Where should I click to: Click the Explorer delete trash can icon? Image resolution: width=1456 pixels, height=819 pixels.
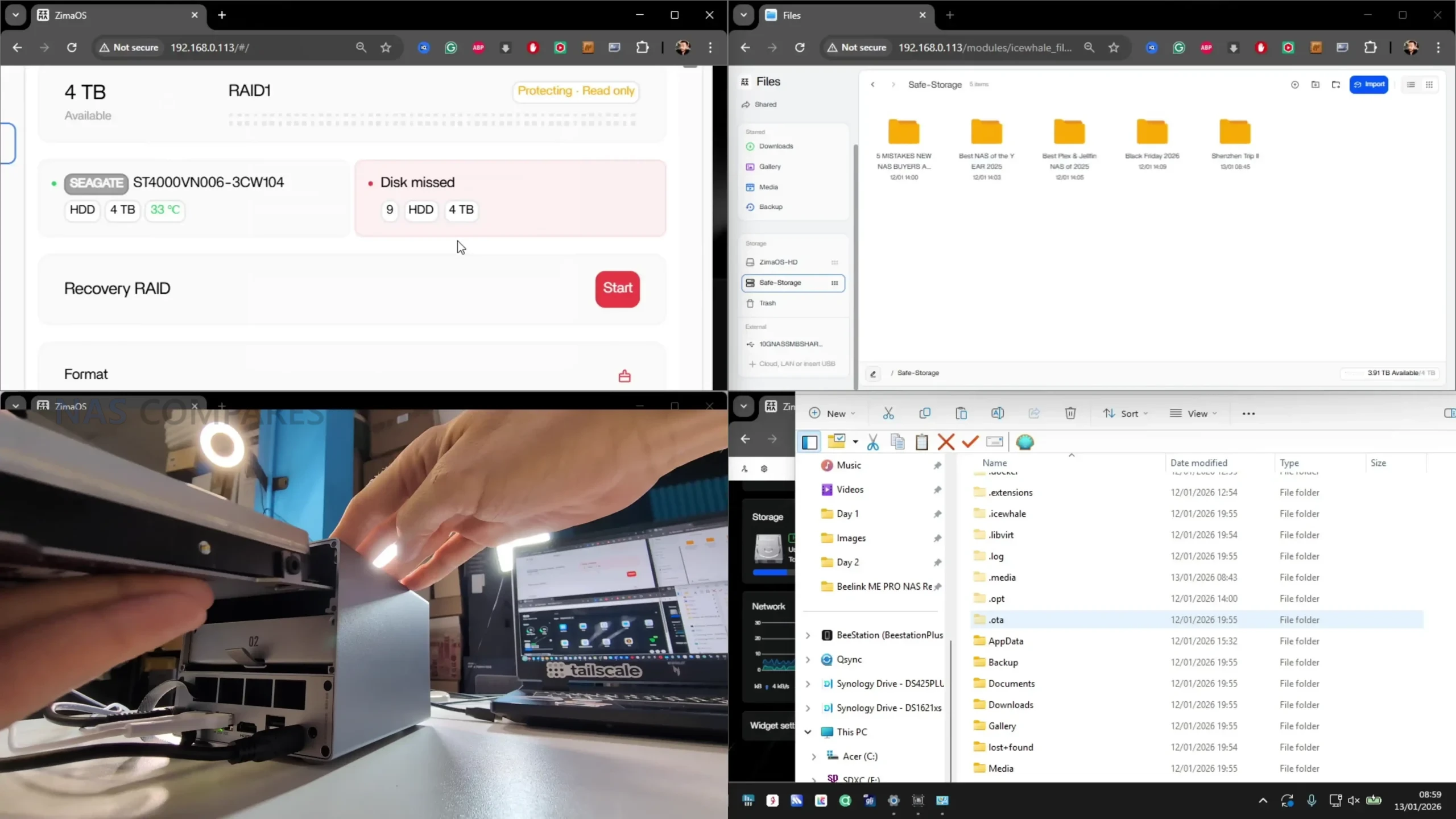[1070, 413]
